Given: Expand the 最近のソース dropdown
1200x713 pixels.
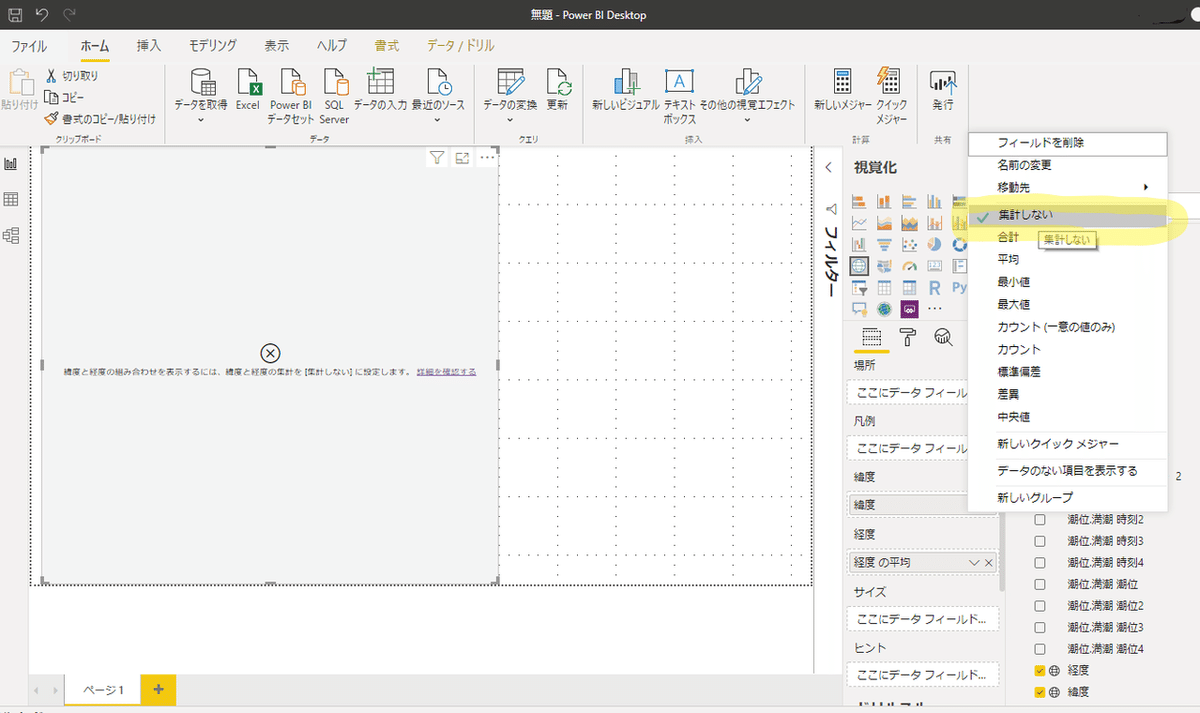Looking at the screenshot, I should (x=438, y=120).
